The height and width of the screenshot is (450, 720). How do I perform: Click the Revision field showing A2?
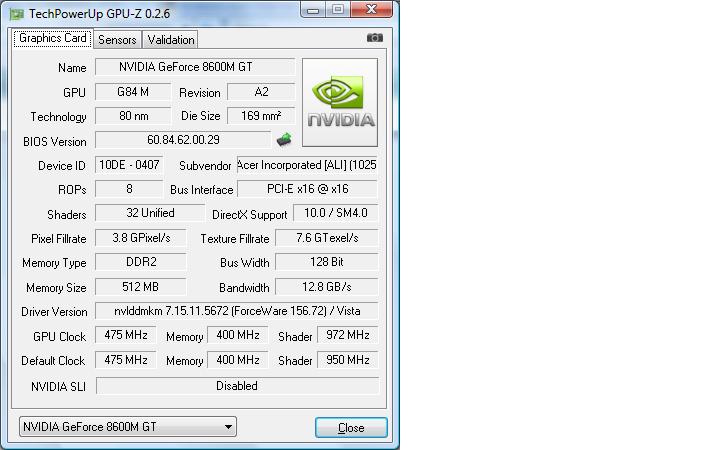point(261,92)
